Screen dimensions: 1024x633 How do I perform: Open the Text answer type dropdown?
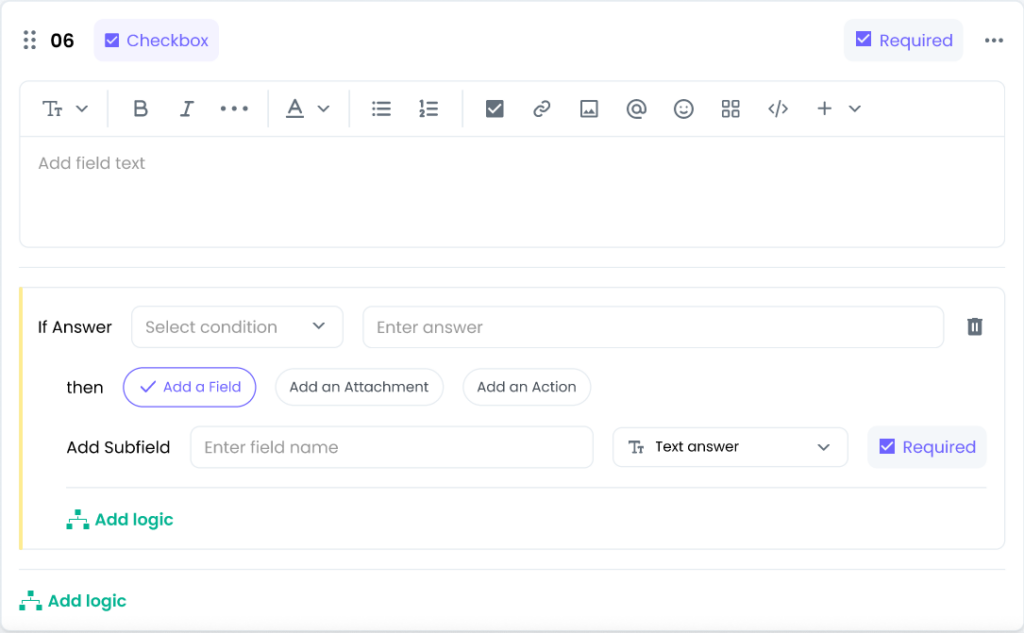pyautogui.click(x=730, y=447)
